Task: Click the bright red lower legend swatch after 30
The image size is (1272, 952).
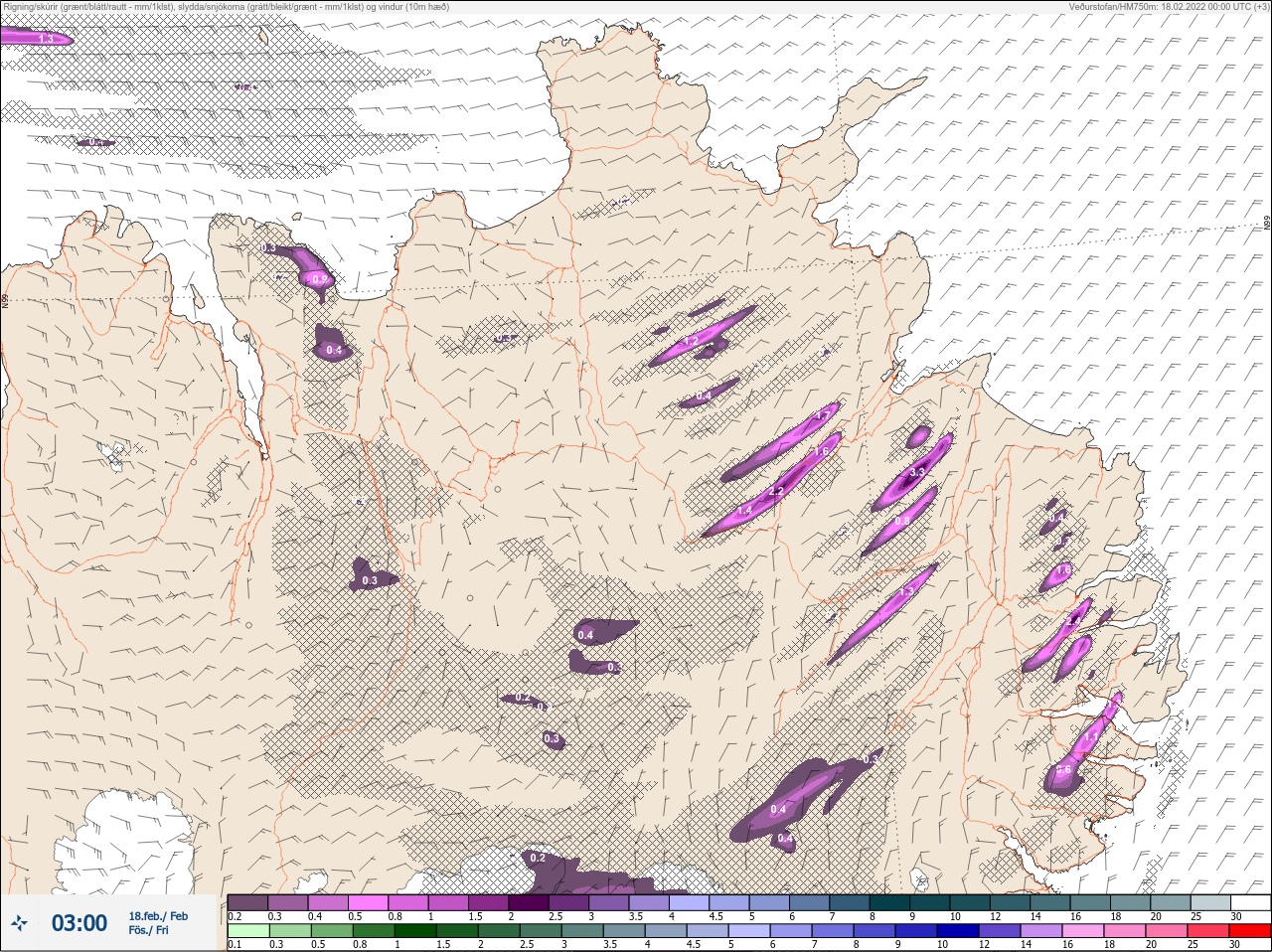Action: [1250, 930]
